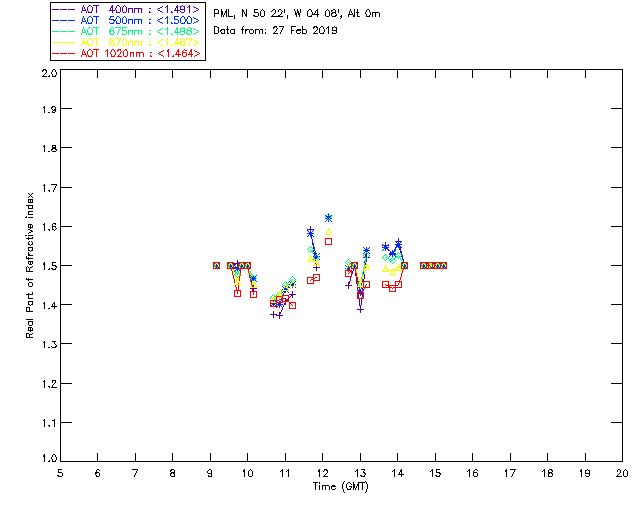This screenshot has height=512, width=640.
Task: Click the 1.0 y-axis tick label
Action: pyautogui.click(x=49, y=459)
